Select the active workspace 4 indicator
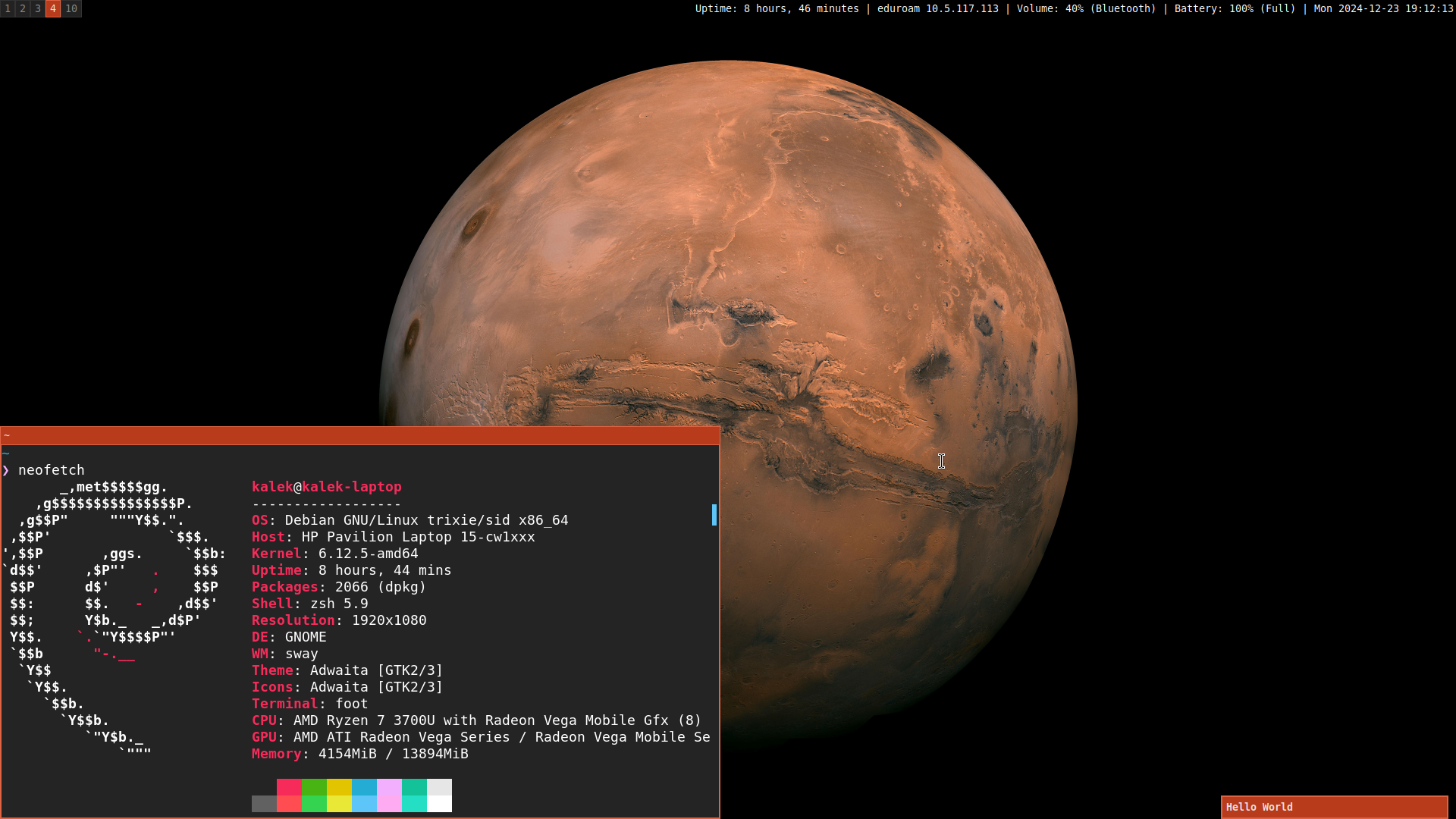Screen dimensions: 1456x819 [52, 8]
